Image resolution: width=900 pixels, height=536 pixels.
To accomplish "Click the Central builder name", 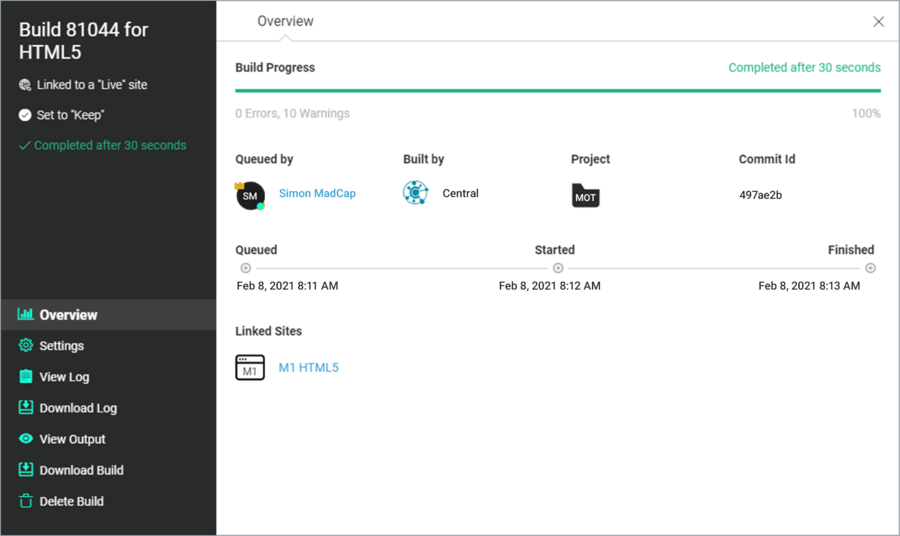I will [x=460, y=193].
